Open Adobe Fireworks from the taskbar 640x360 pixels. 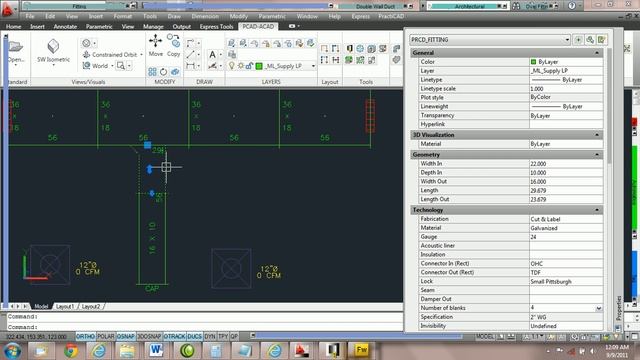point(362,350)
